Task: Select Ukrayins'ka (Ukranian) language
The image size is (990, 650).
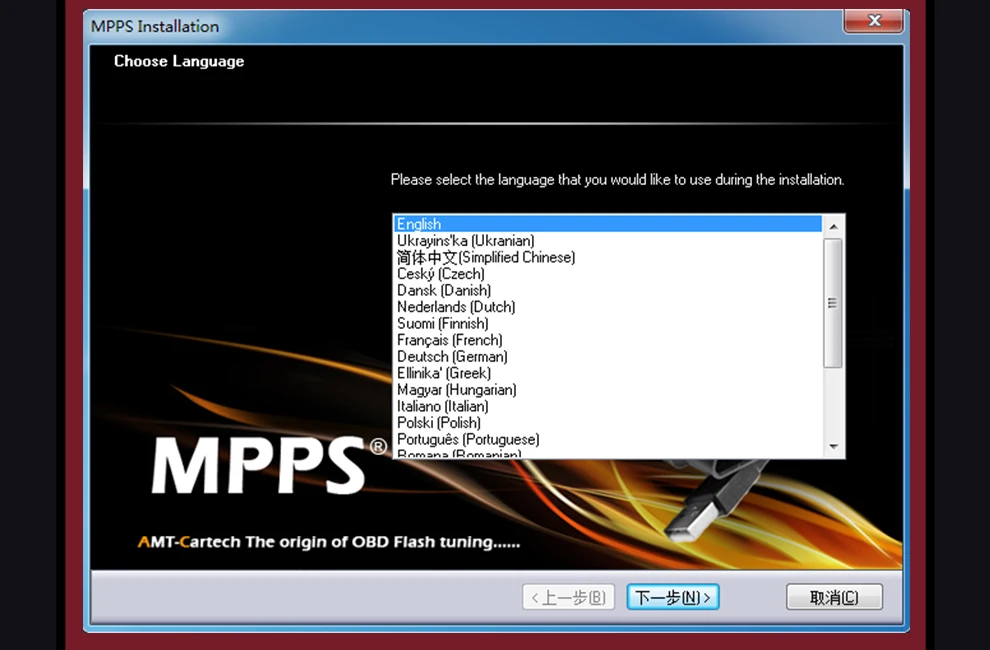Action: pyautogui.click(x=608, y=241)
